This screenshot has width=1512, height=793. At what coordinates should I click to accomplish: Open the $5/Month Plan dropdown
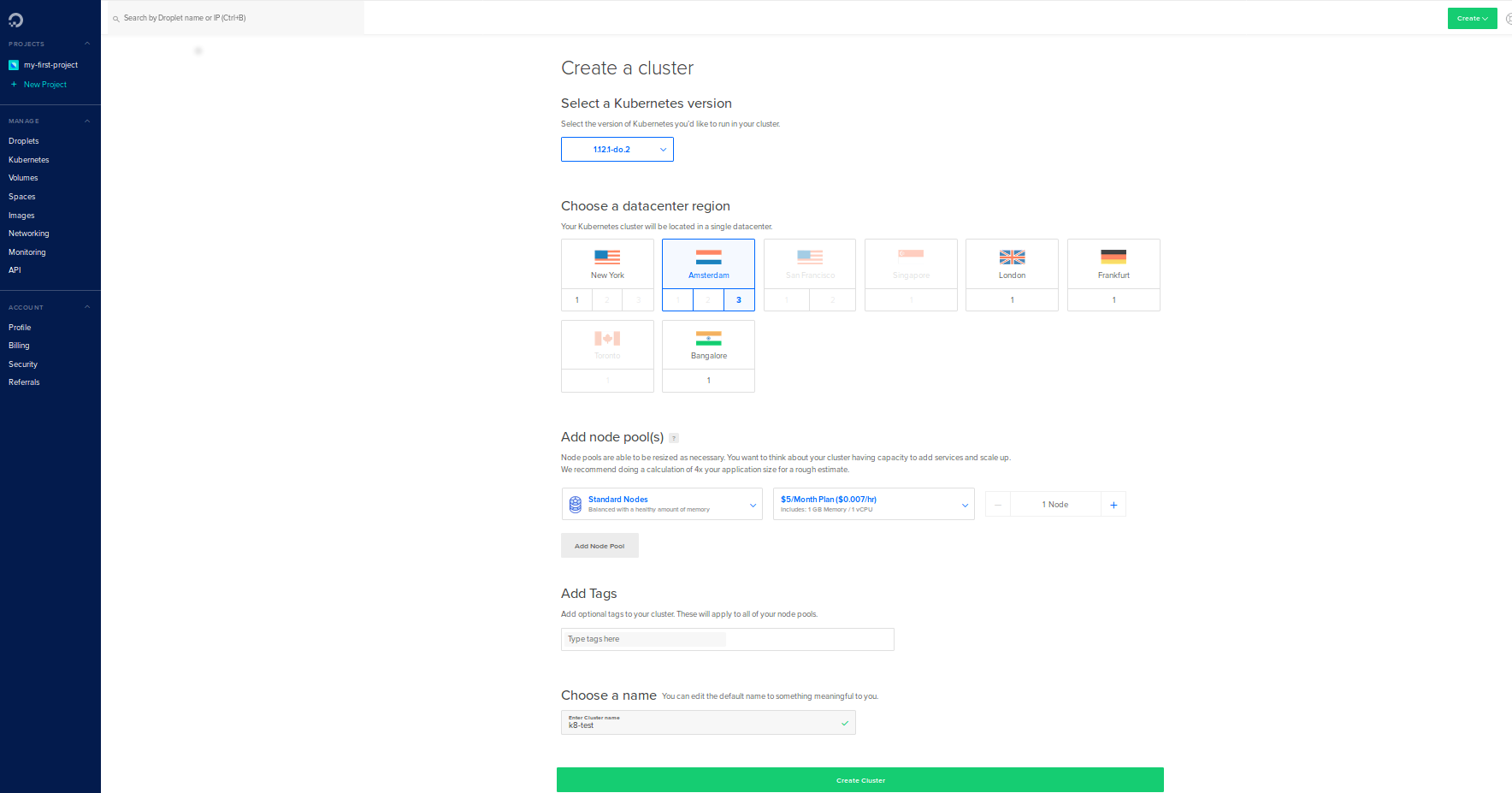pos(873,505)
